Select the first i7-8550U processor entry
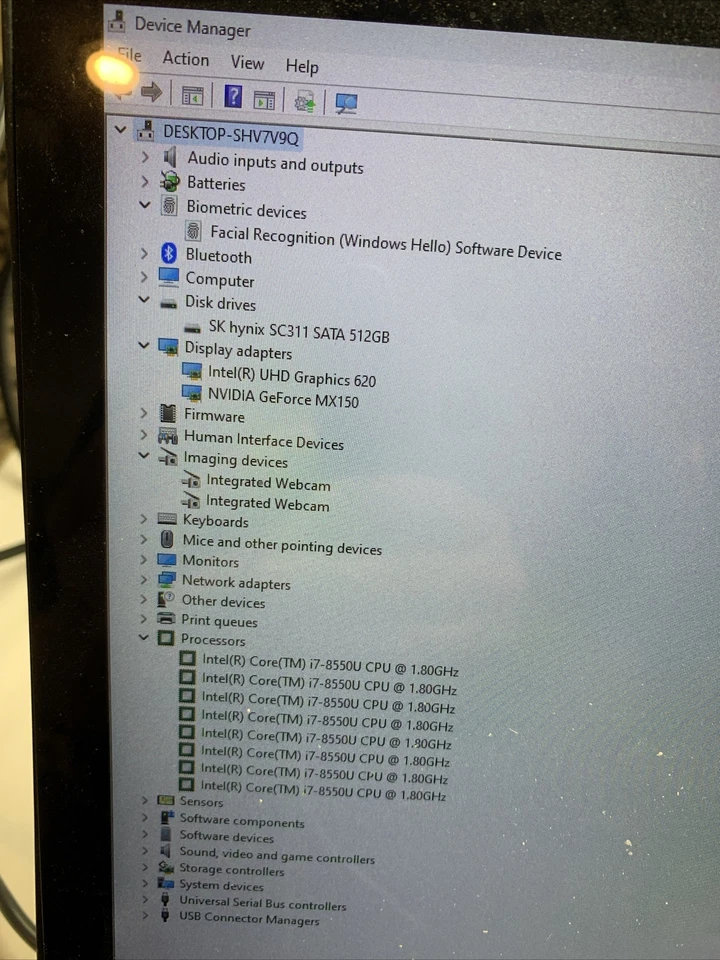The image size is (720, 960). pos(330,665)
